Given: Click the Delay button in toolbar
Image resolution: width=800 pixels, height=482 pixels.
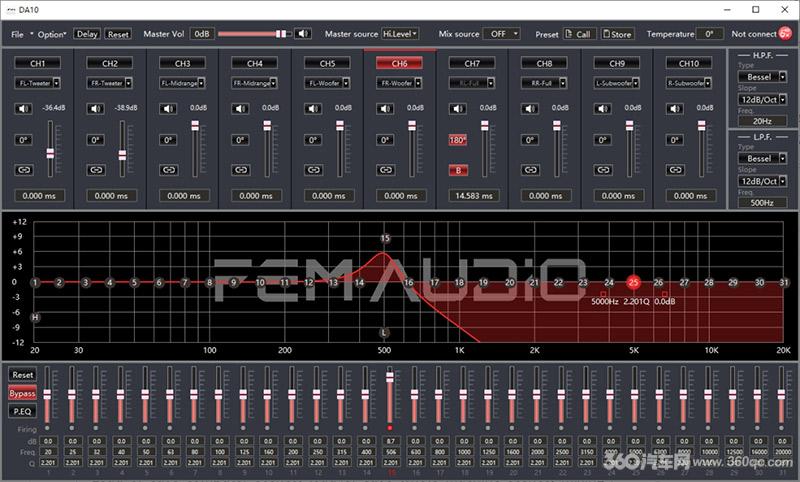Looking at the screenshot, I should click(87, 34).
